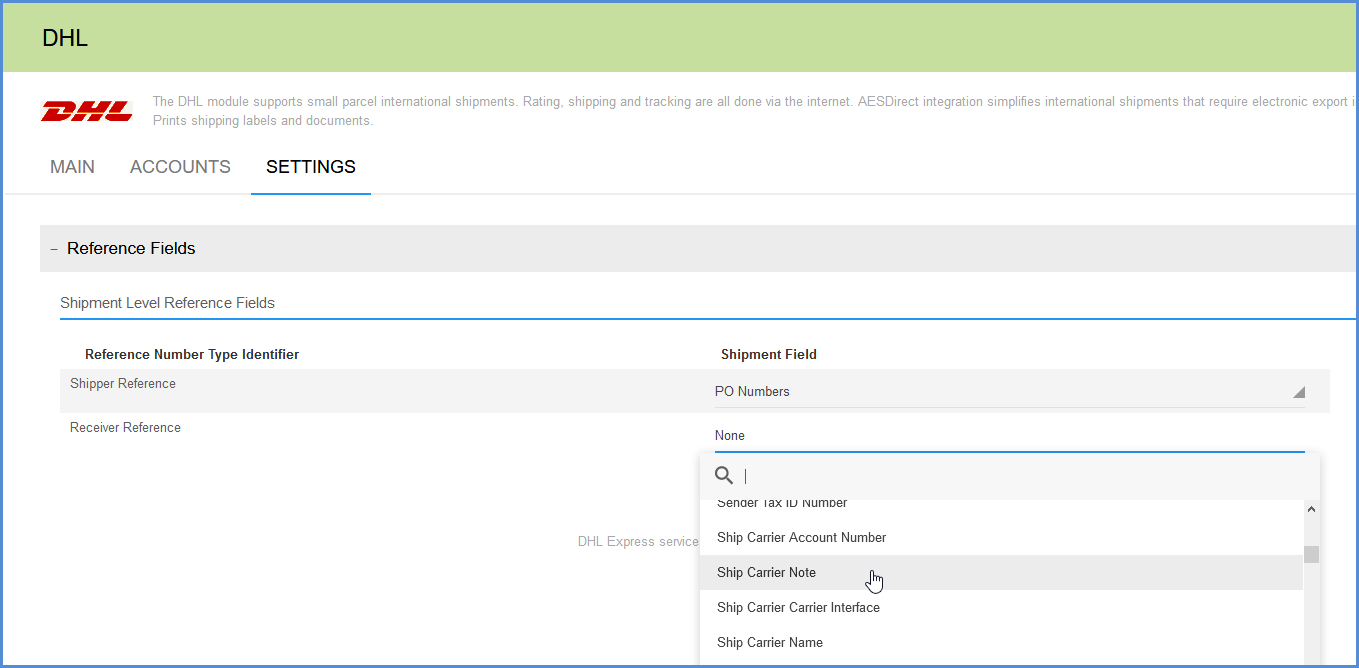
Task: Select Ship Carrier Account Number option
Action: click(801, 537)
